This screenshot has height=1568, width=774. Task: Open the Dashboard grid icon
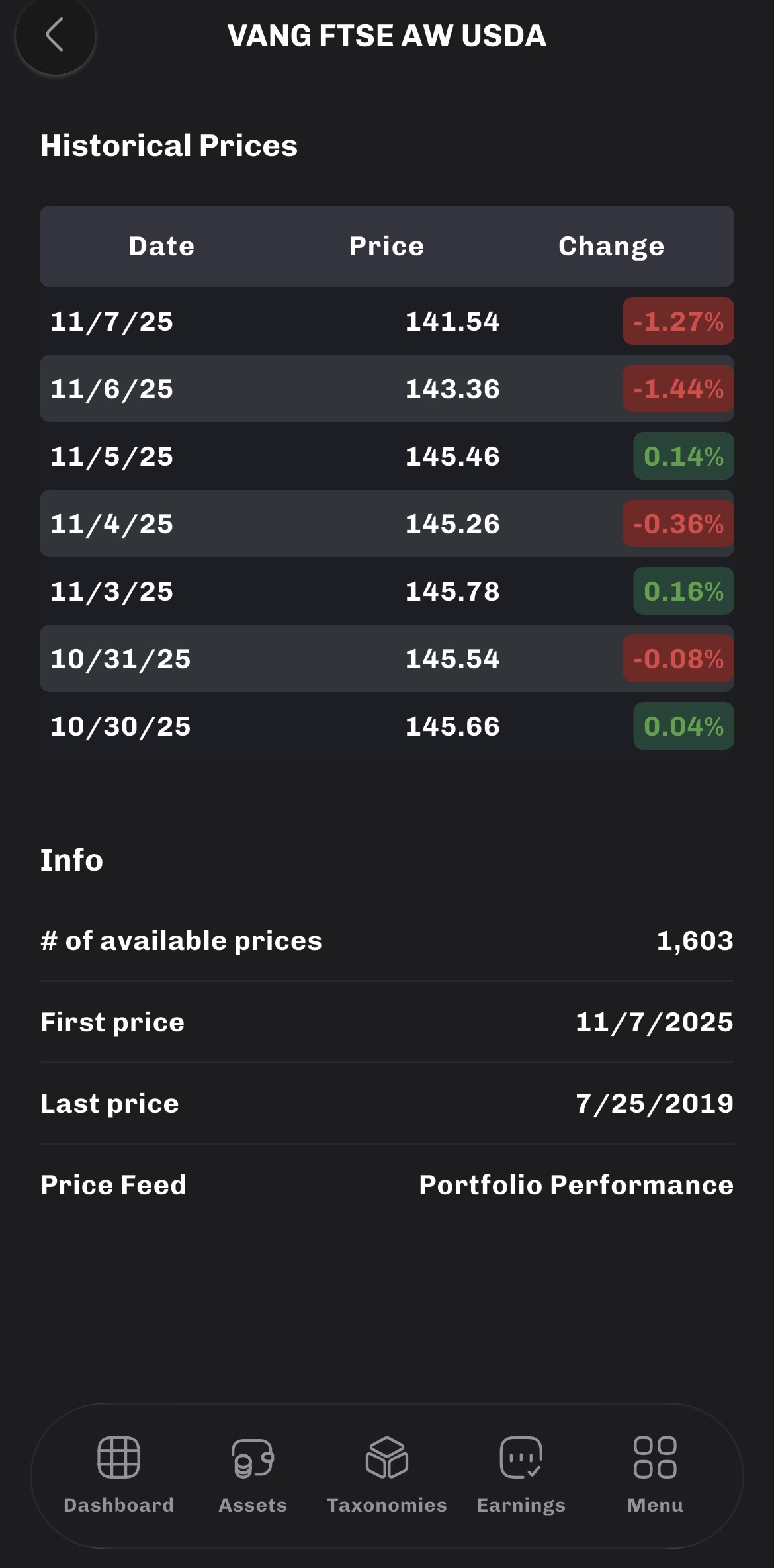point(118,1457)
